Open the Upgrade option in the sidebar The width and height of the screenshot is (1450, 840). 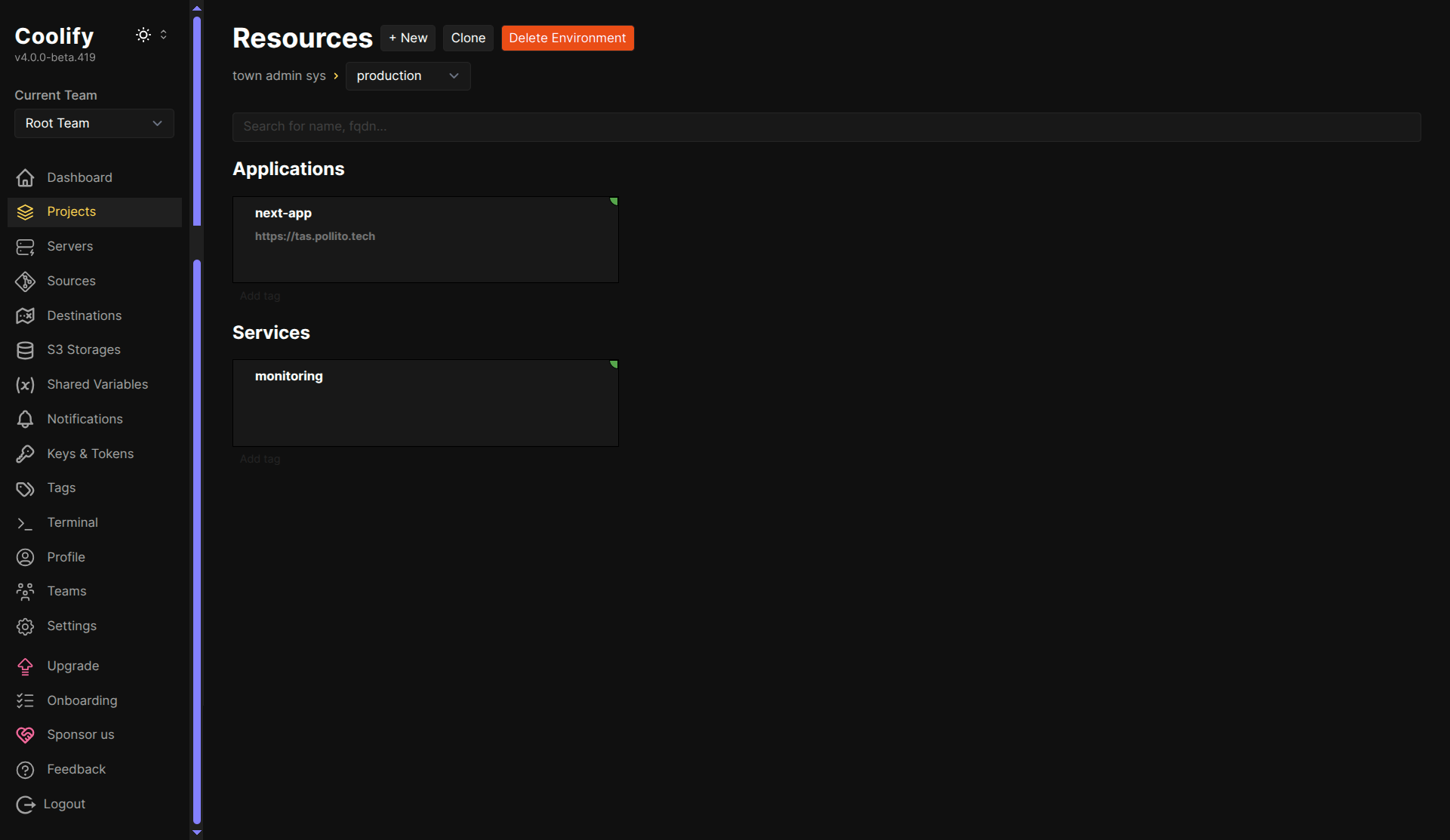72,666
